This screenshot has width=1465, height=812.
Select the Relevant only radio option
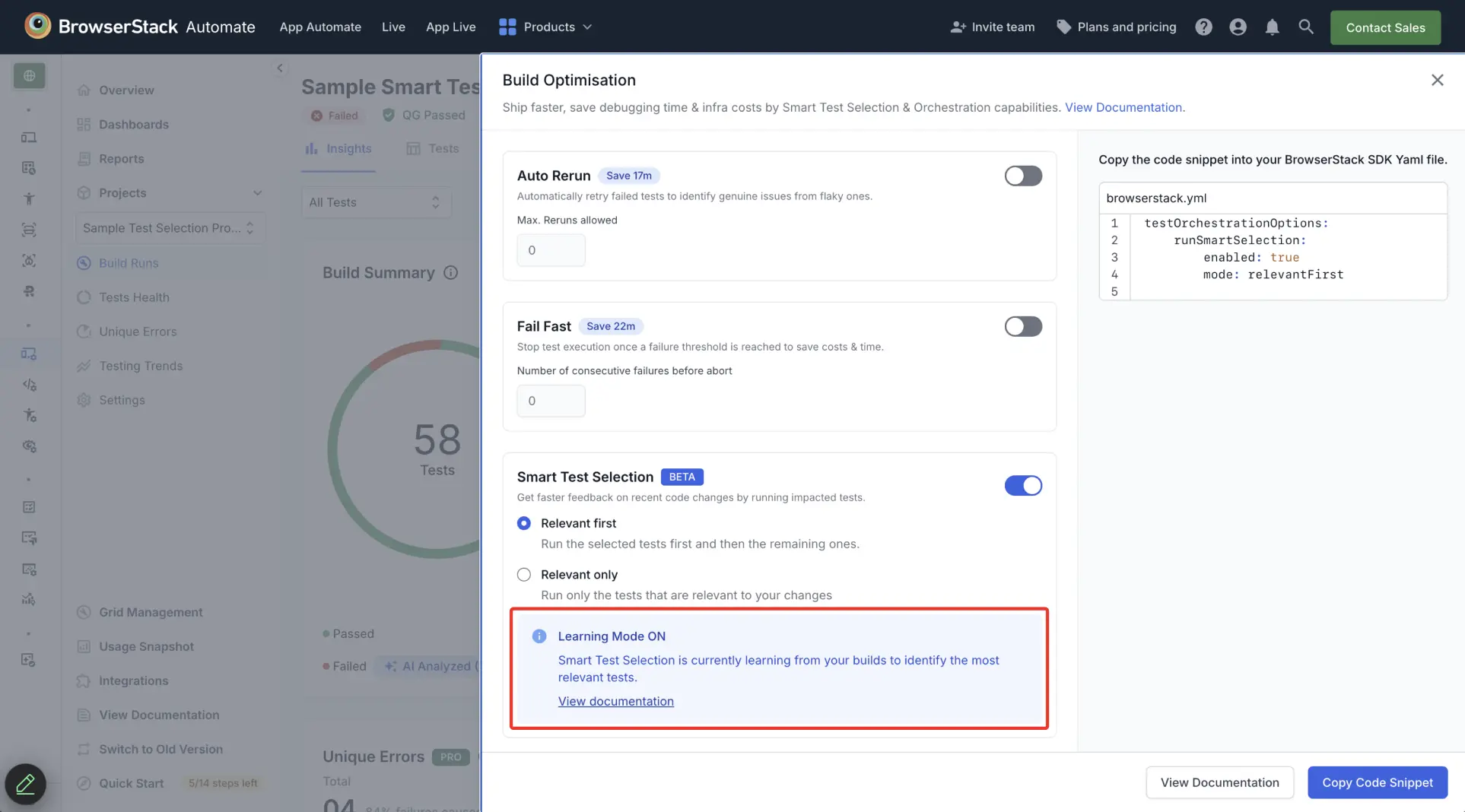pyautogui.click(x=524, y=575)
